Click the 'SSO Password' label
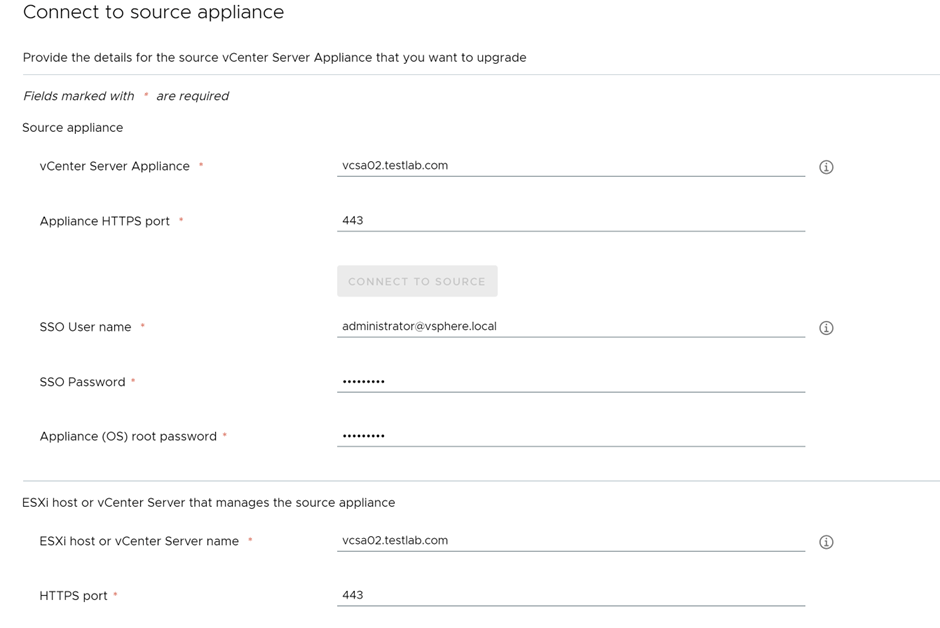The image size is (940, 628). pos(82,382)
